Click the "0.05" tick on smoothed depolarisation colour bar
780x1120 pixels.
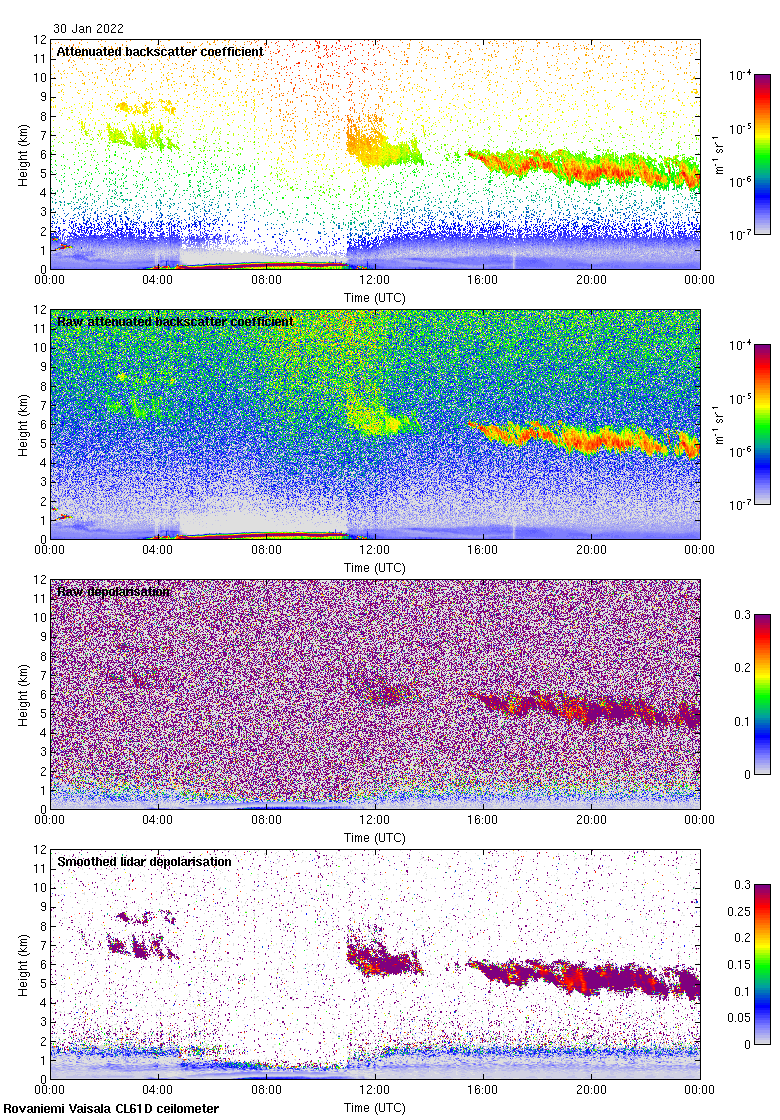[739, 1018]
